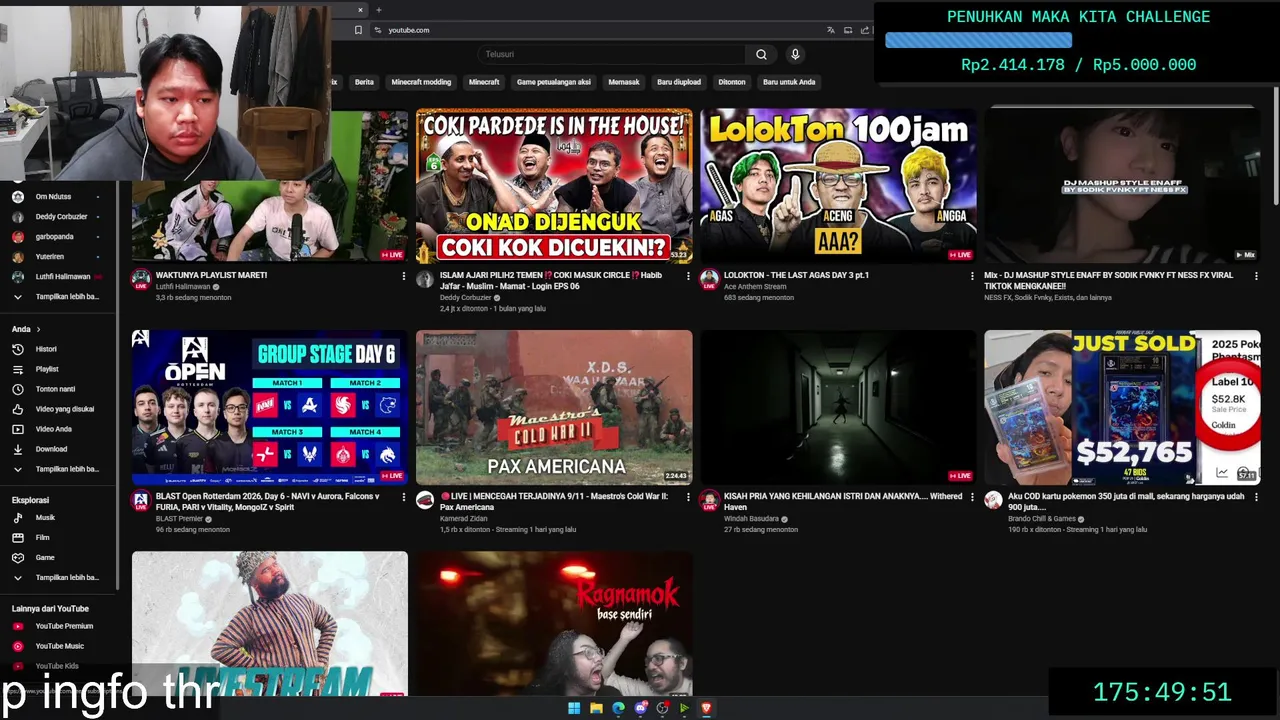Open Game under Eksplorasi
The width and height of the screenshot is (1280, 720).
click(x=45, y=557)
